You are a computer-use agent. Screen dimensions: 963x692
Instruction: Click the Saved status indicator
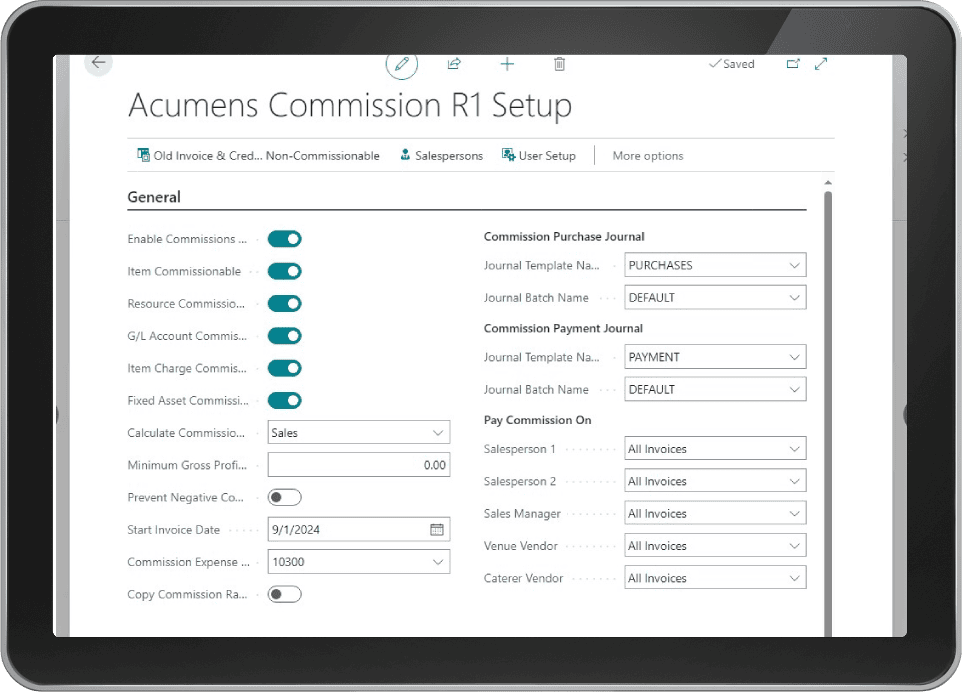731,64
